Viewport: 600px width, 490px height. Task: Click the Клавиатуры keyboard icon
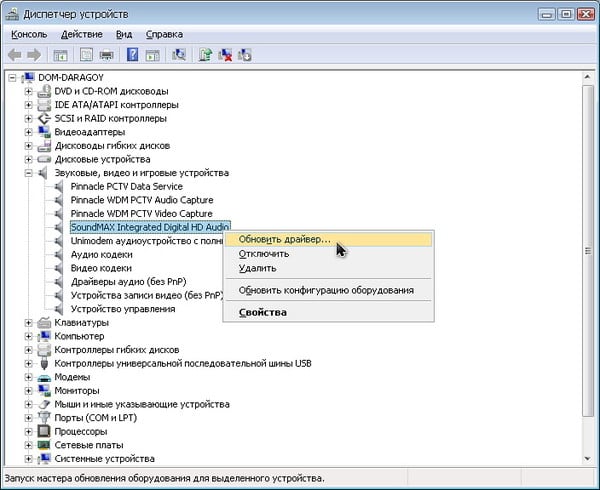[x=44, y=322]
